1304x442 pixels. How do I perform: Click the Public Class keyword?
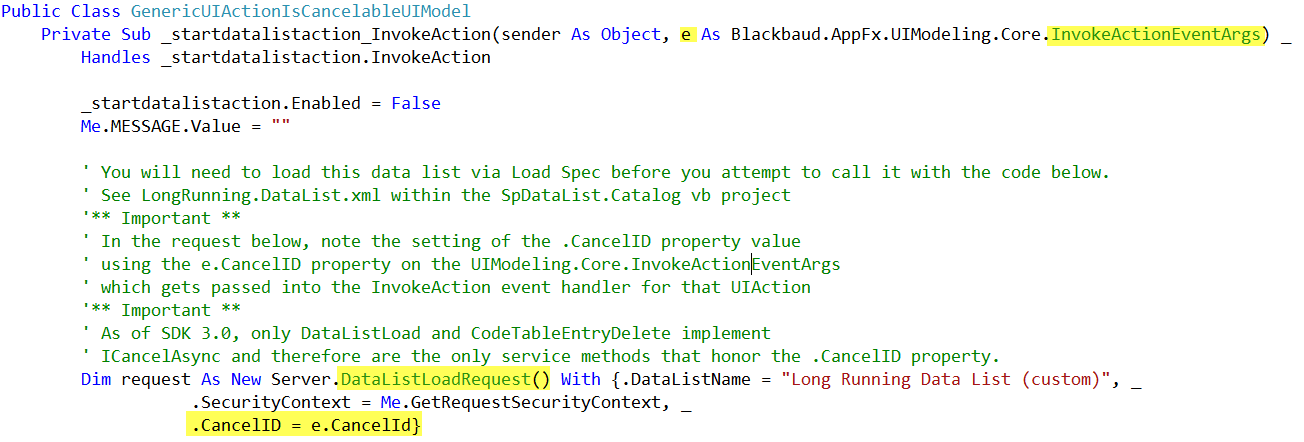(64, 12)
